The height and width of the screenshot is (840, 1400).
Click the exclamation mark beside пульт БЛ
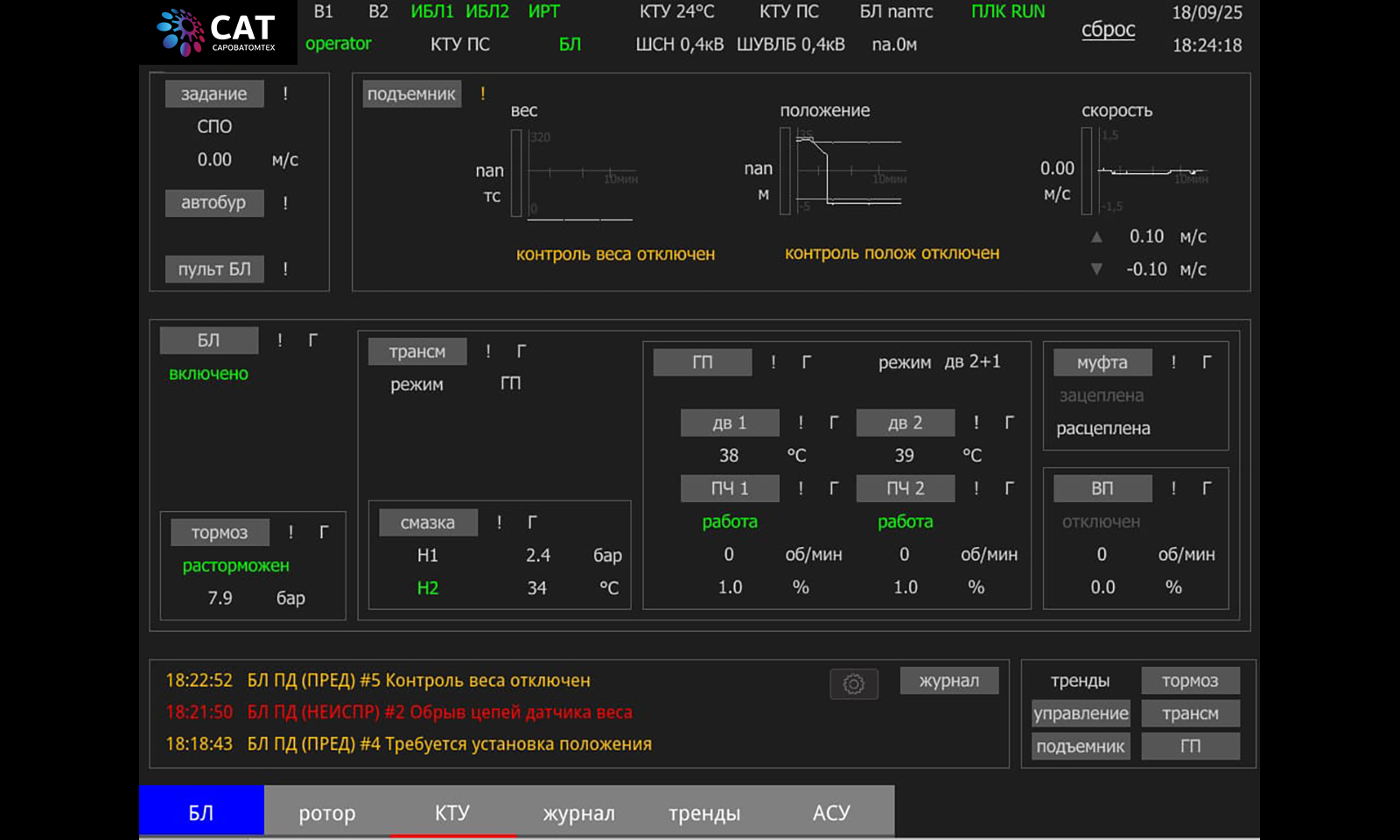coord(285,269)
